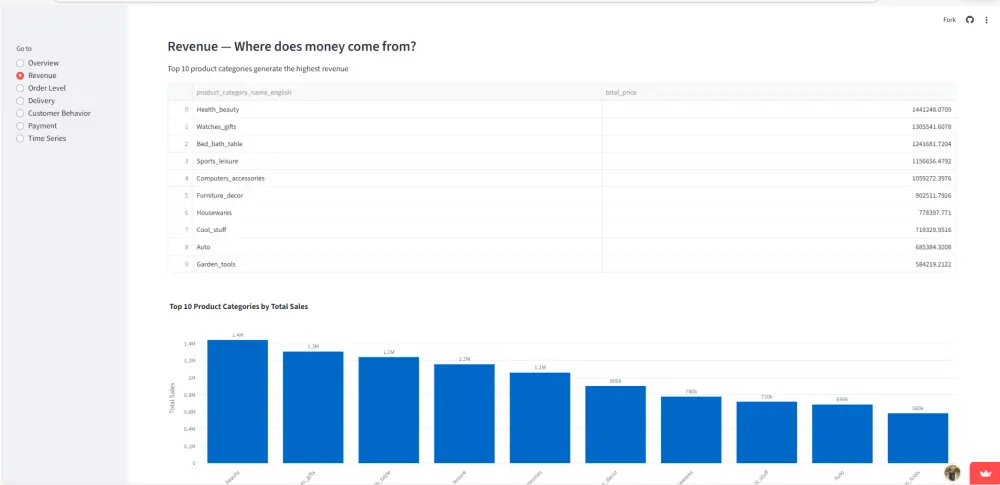The width and height of the screenshot is (1000, 485).
Task: Click the red Streamlit crown badge
Action: click(985, 474)
